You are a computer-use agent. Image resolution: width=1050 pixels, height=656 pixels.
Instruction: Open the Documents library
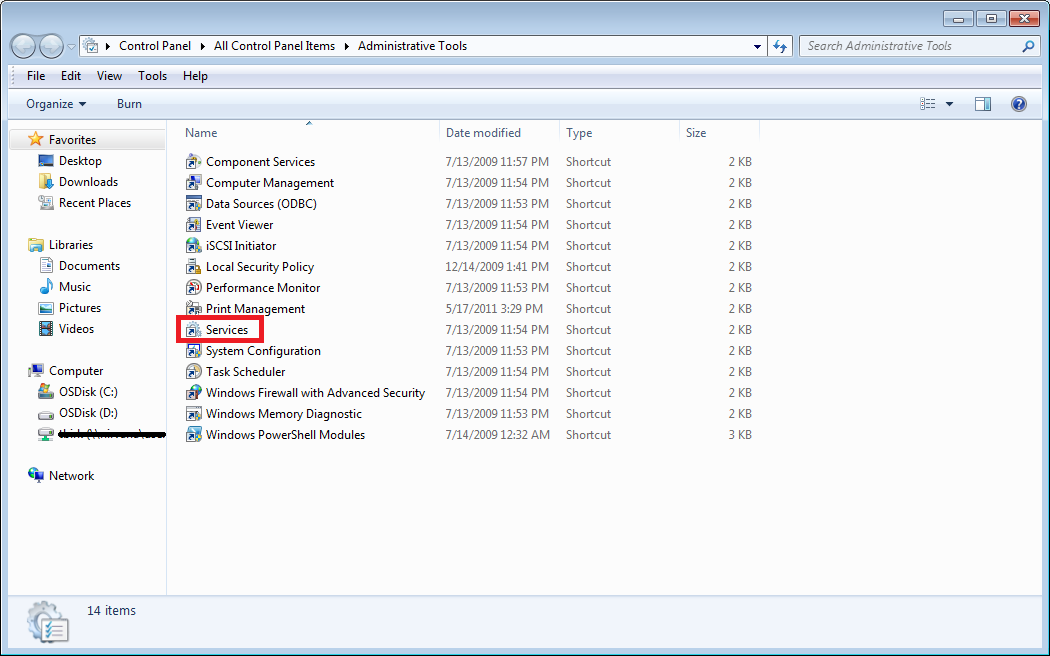point(89,266)
